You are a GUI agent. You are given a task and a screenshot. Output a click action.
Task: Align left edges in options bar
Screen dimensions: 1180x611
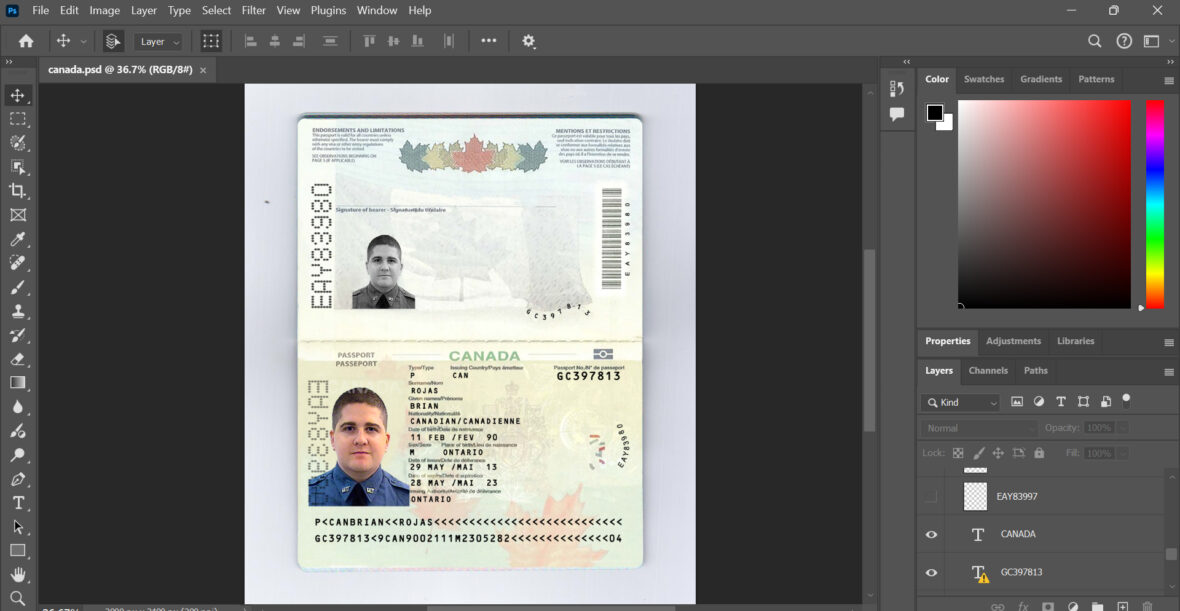251,41
